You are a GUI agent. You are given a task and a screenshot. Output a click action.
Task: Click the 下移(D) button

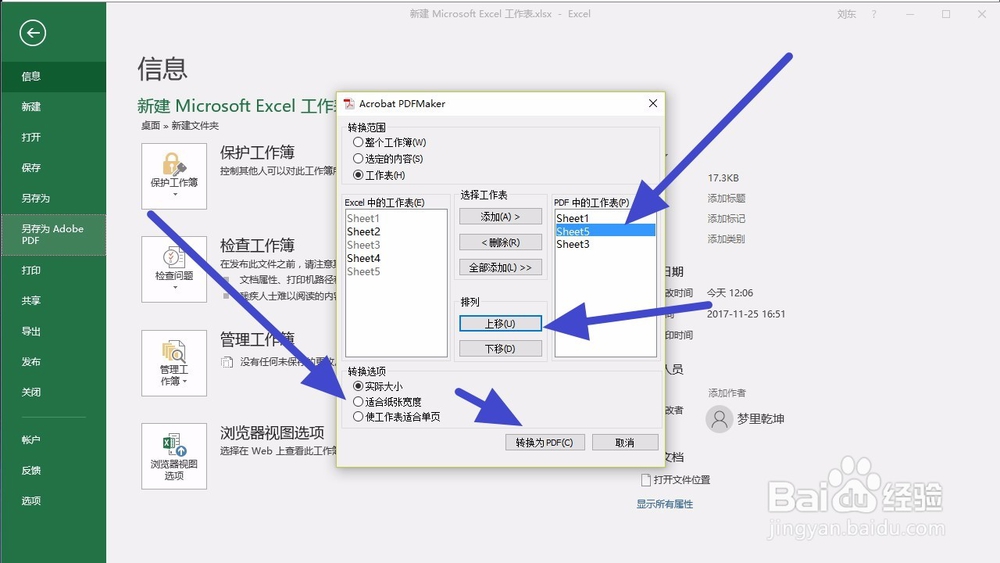coord(501,349)
